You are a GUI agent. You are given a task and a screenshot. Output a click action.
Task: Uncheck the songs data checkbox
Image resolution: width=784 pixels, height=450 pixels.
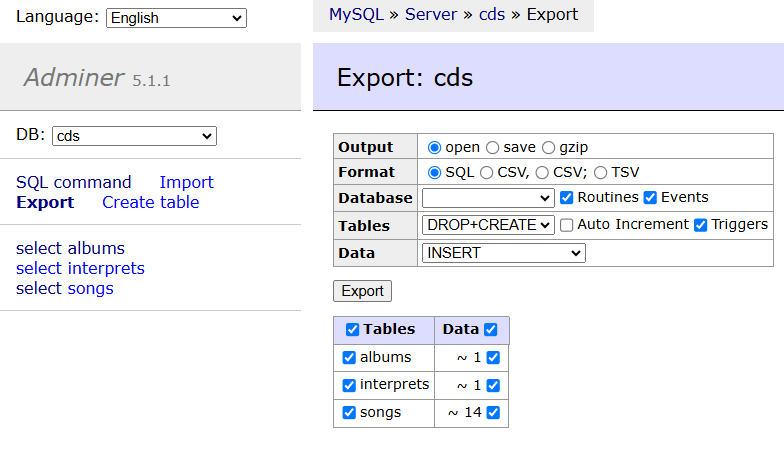point(494,412)
